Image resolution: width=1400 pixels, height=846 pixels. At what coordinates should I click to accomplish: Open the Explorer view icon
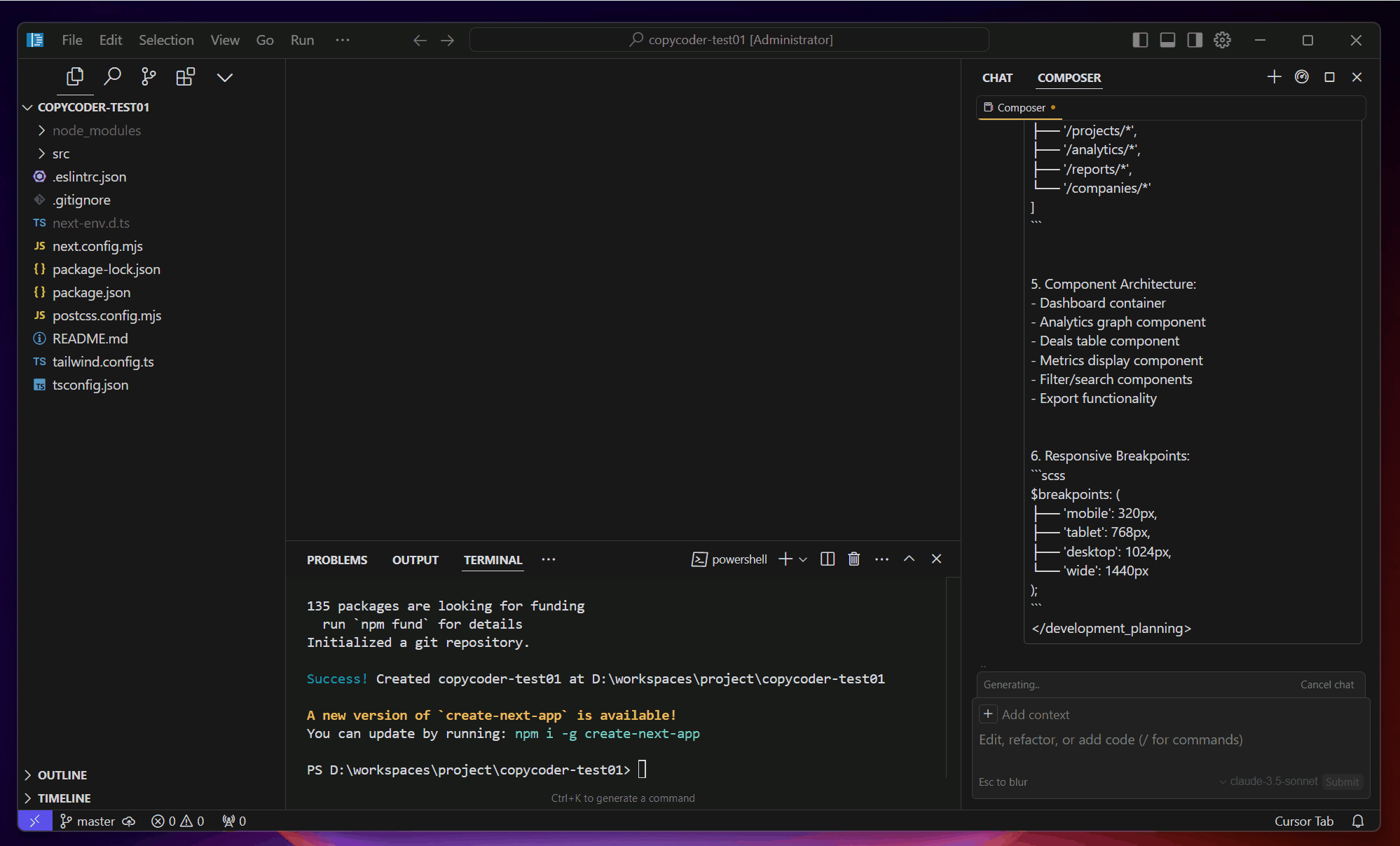[x=75, y=76]
